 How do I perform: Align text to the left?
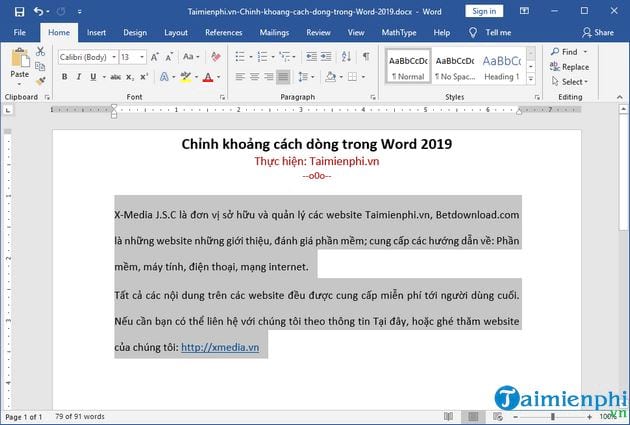click(240, 76)
